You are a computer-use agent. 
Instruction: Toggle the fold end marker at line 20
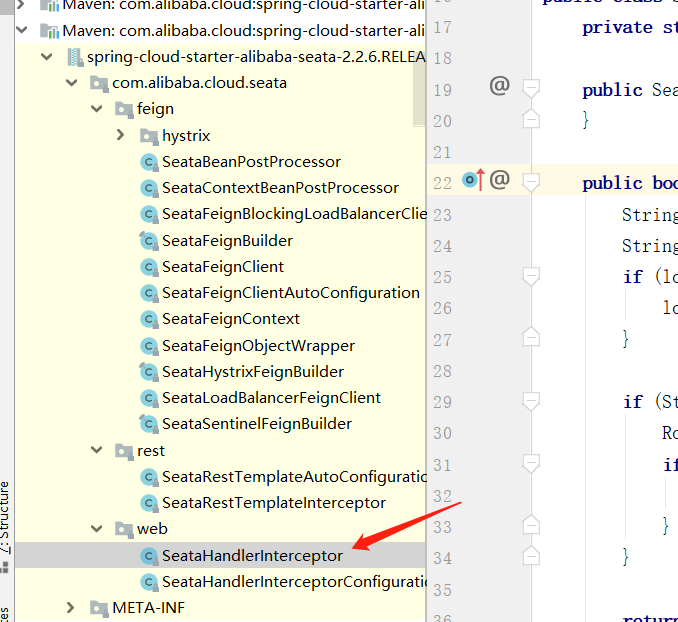531,119
